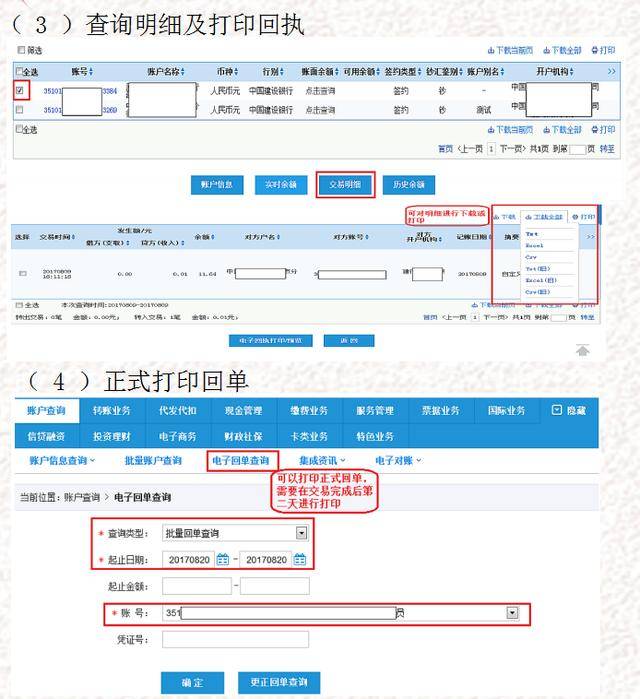Toggle 全选 checkbox below the account table
This screenshot has height=699, width=640.
click(19, 129)
